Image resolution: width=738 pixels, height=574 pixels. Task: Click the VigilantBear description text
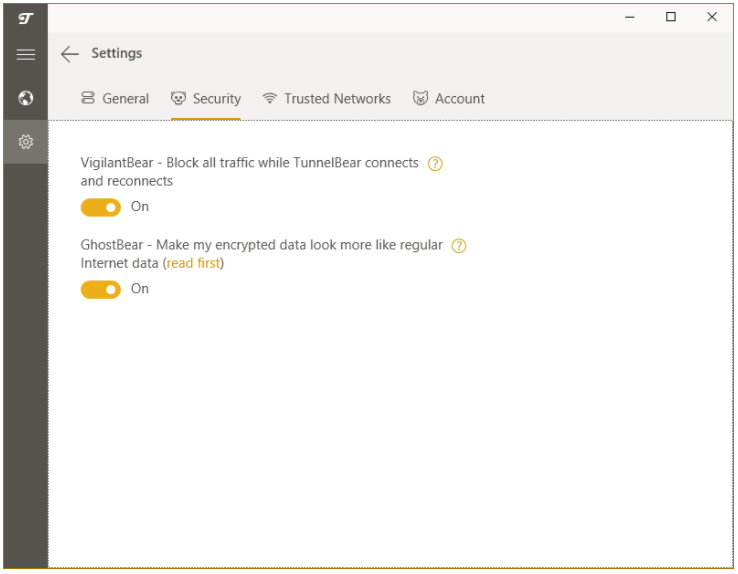[x=249, y=172]
